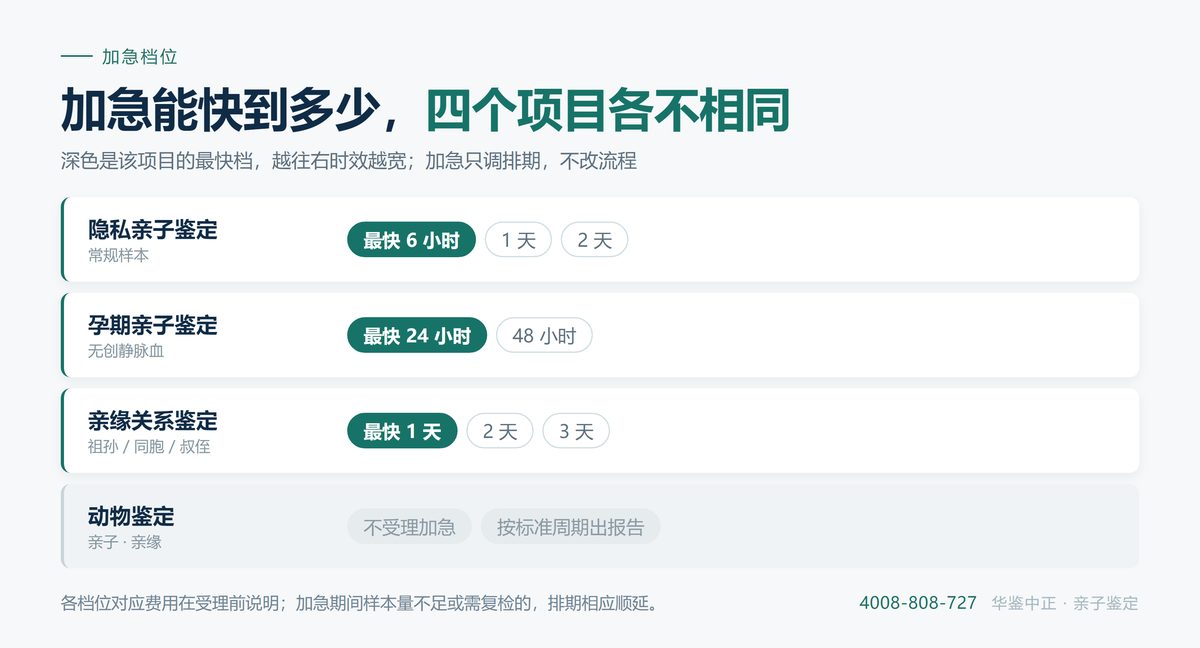Click the 华鉴中正 · 亲子鉴定 brand text
The width and height of the screenshot is (1200, 648).
[1065, 603]
